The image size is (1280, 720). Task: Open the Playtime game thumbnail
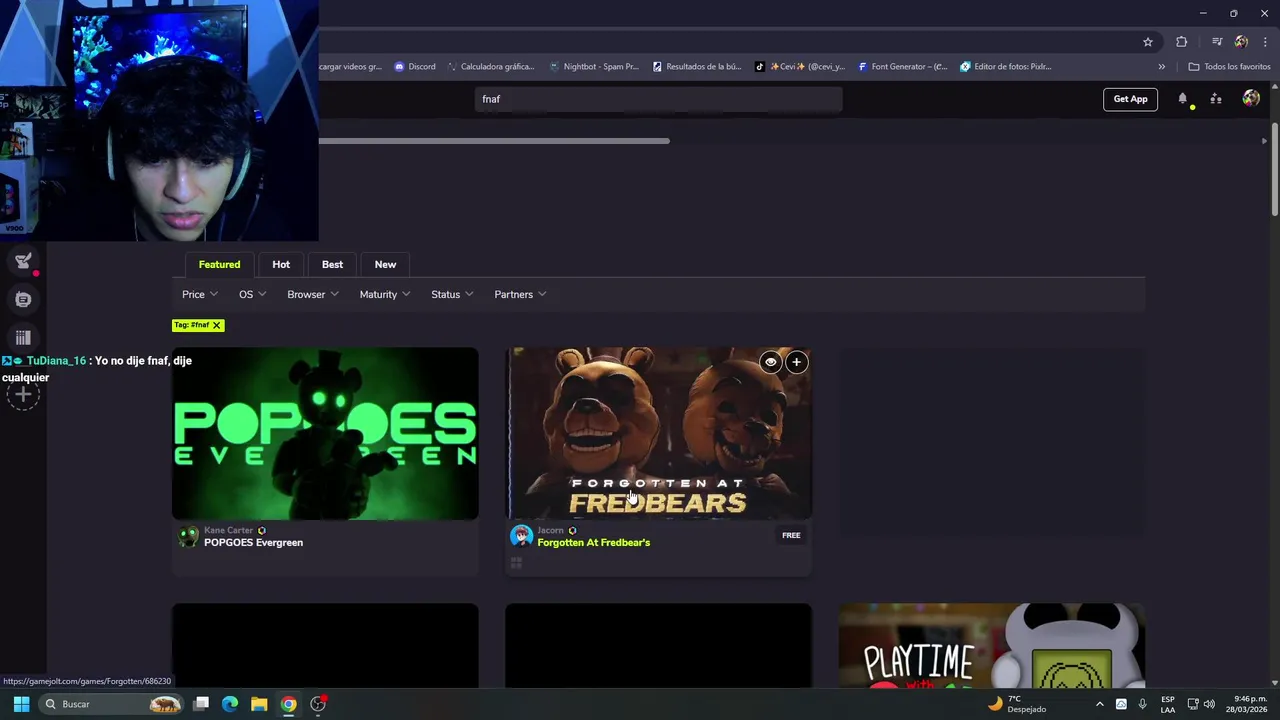(x=992, y=645)
